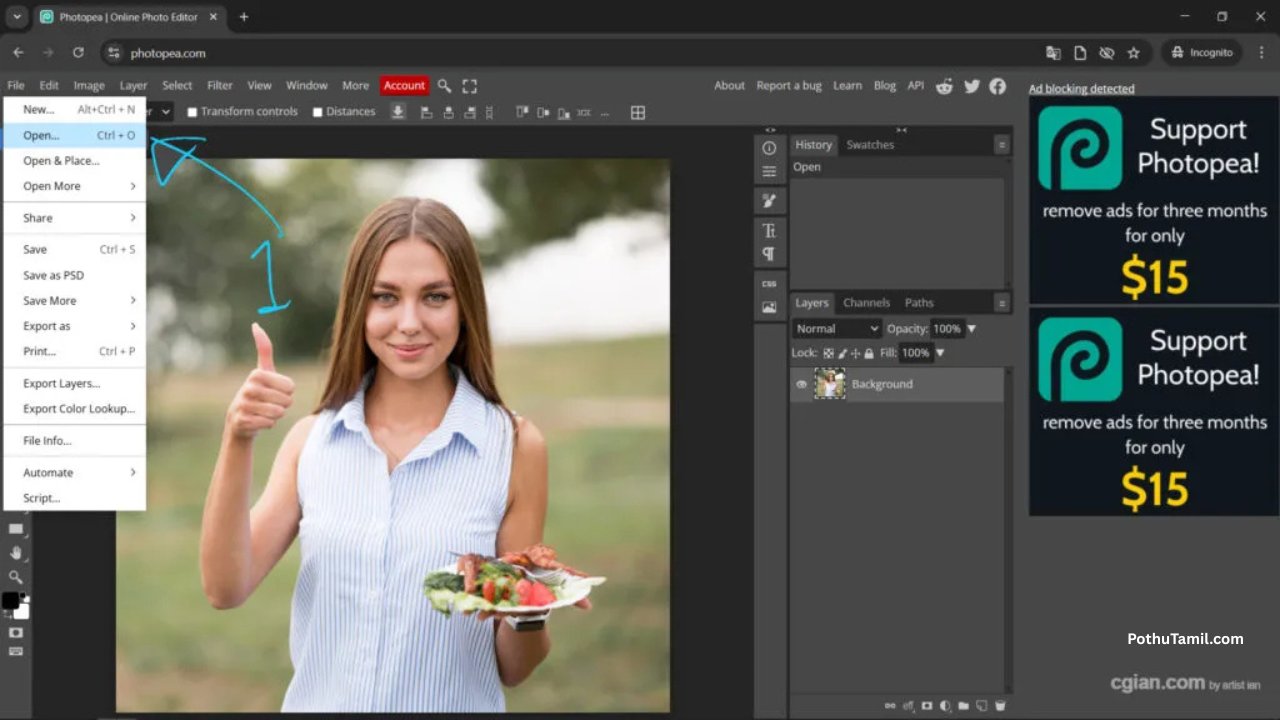
Task: Open the Opacity slider arrow
Action: coord(971,328)
